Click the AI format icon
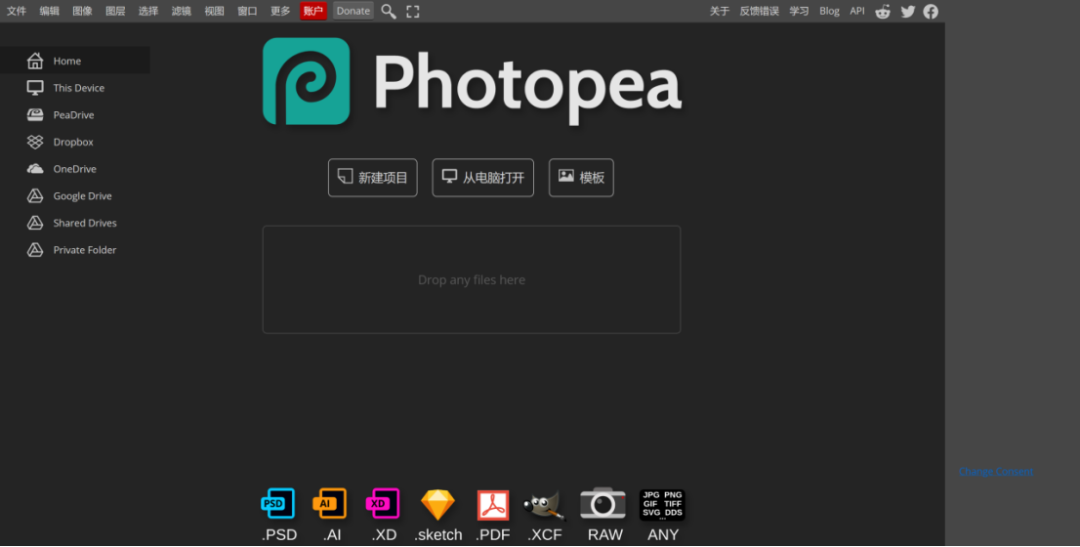This screenshot has height=547, width=1080. (329, 504)
